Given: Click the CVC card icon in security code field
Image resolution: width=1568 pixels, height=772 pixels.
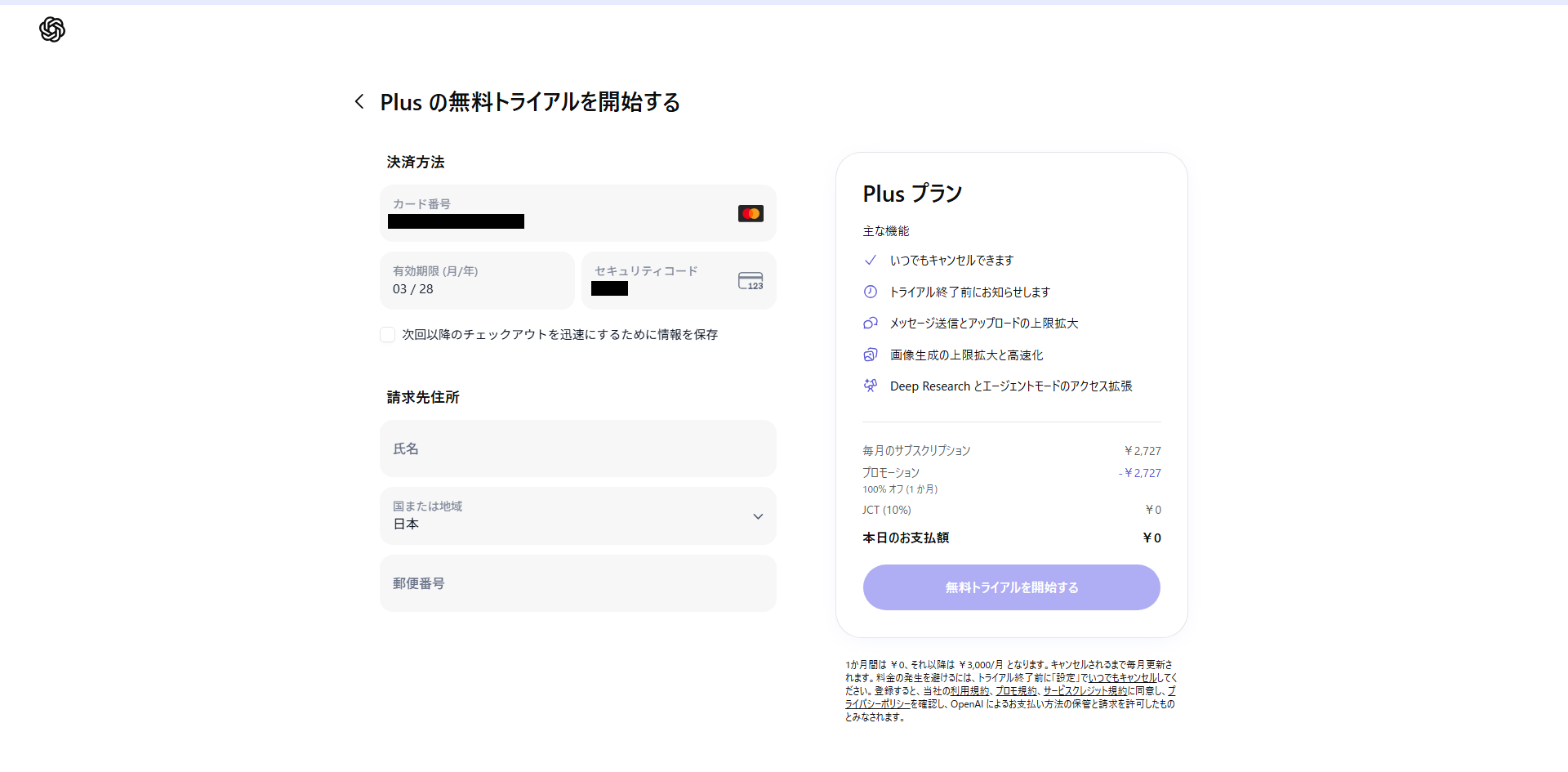Looking at the screenshot, I should tap(751, 281).
